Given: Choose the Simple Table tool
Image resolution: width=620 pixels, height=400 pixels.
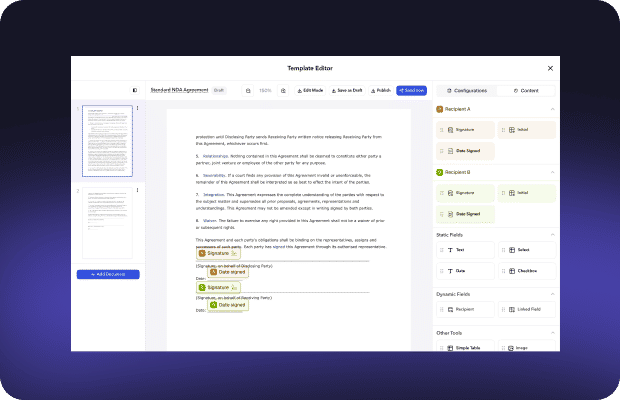Looking at the screenshot, I should [x=465, y=347].
